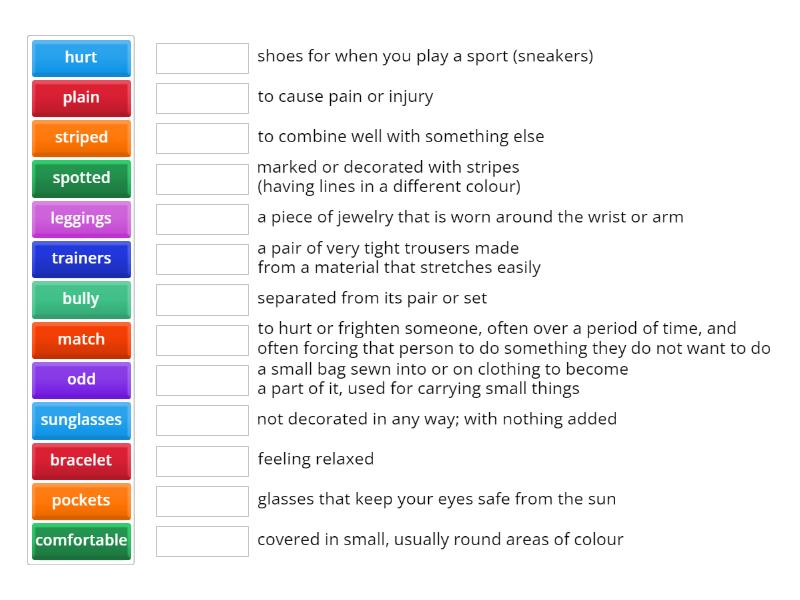Select the "striped" word tile
Screen dimensions: 800x600
(x=81, y=138)
